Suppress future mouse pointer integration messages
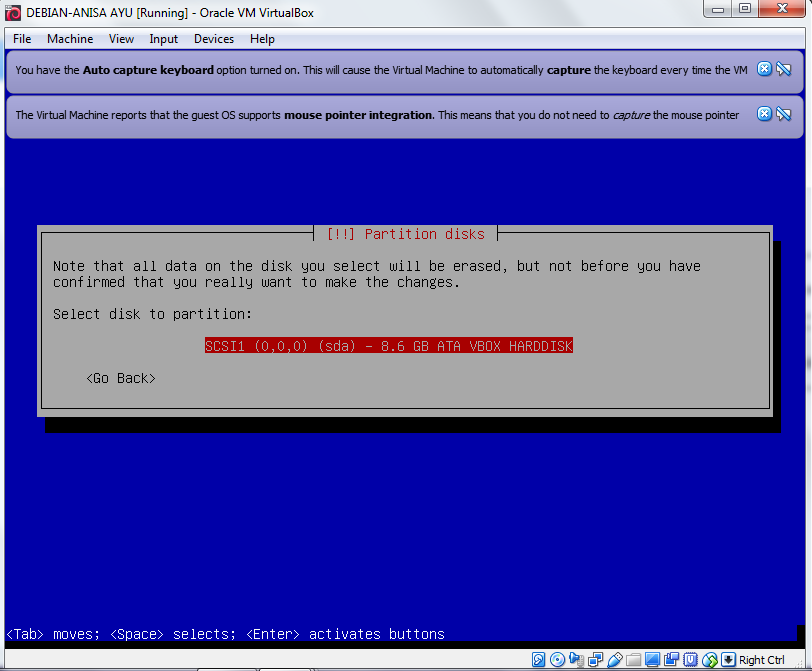The image size is (812, 671). 784,114
